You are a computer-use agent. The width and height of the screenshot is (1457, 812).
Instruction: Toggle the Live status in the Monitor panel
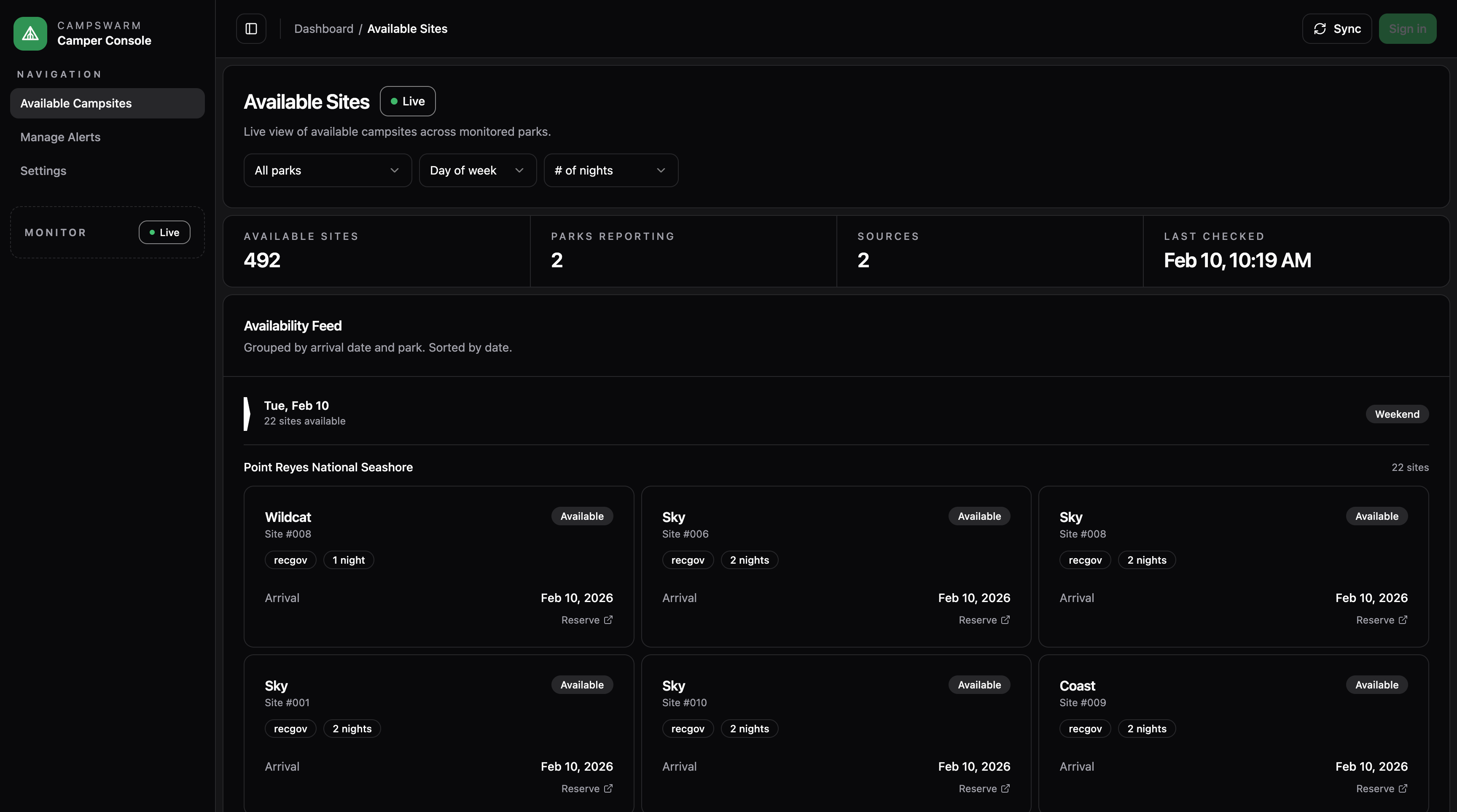point(164,232)
